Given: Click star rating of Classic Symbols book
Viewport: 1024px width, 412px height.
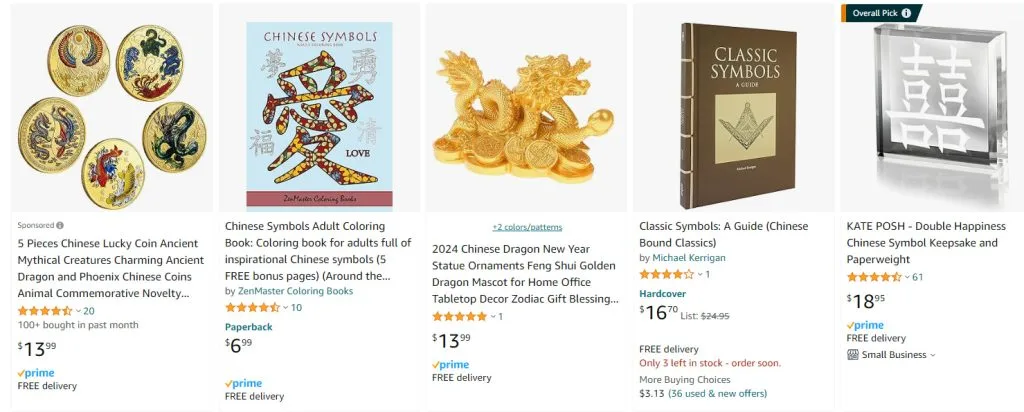Looking at the screenshot, I should [x=666, y=274].
